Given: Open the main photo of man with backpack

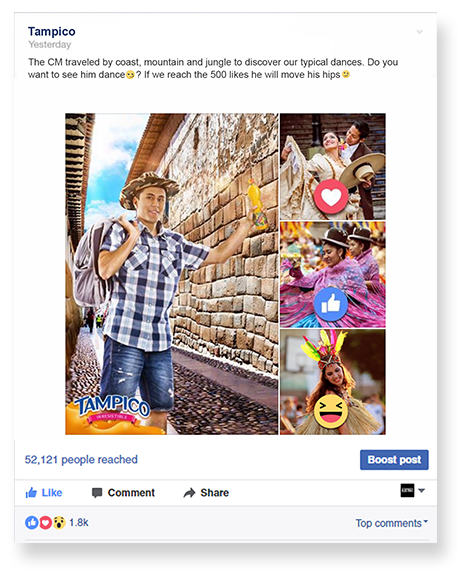Looking at the screenshot, I should pyautogui.click(x=172, y=274).
